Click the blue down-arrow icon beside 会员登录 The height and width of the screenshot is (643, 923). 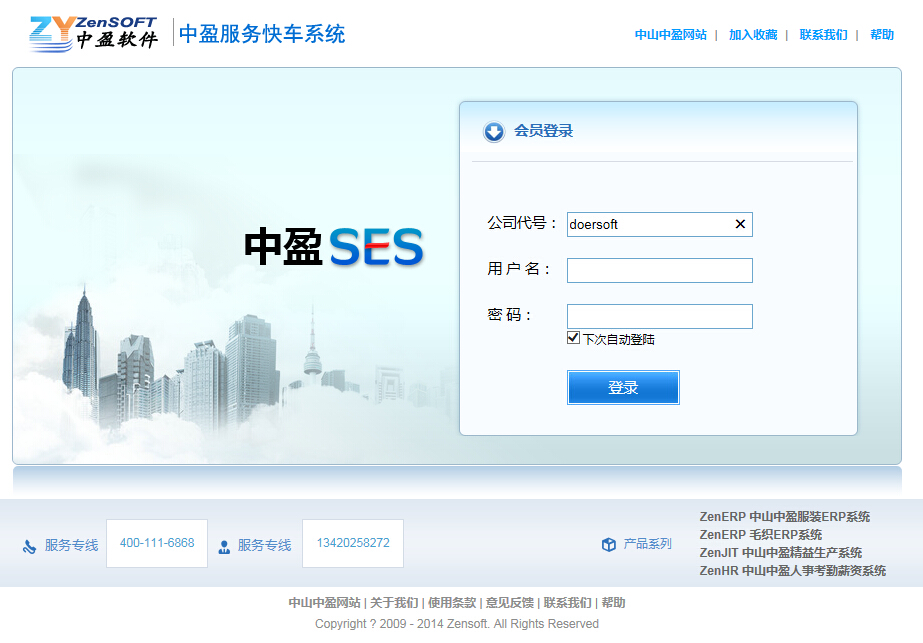point(494,131)
